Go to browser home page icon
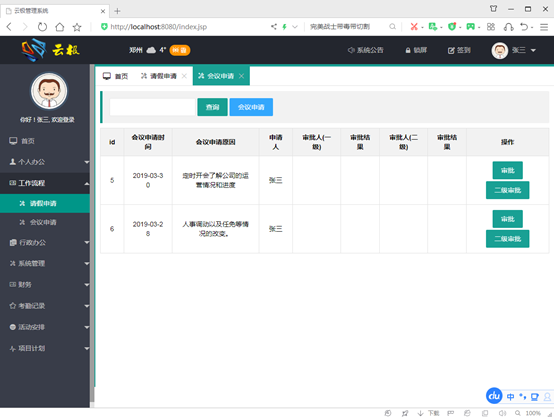Screen dimensions: 554x419 click(x=60, y=27)
